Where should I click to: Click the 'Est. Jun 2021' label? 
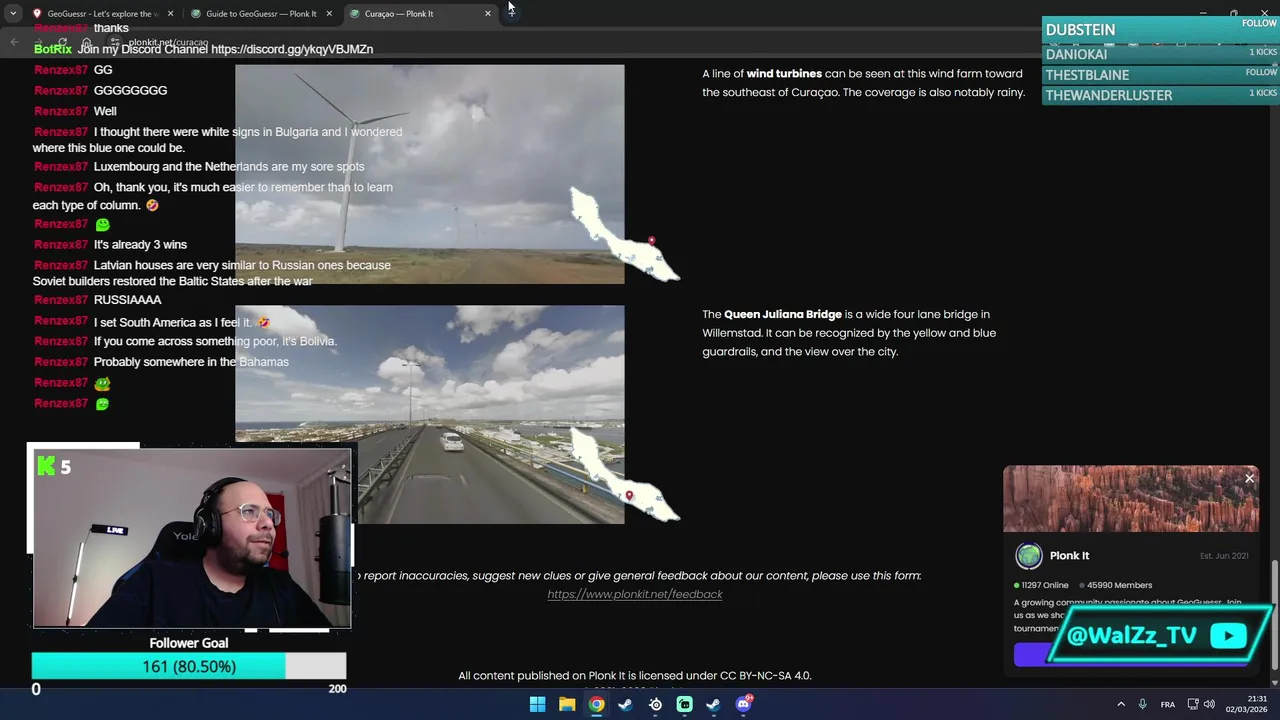click(x=1224, y=556)
